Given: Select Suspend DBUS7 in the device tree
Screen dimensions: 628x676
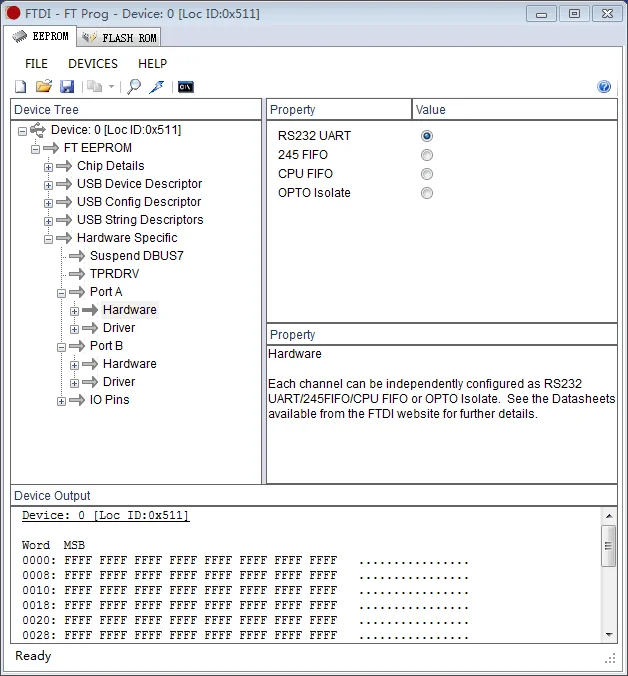Looking at the screenshot, I should click(137, 256).
